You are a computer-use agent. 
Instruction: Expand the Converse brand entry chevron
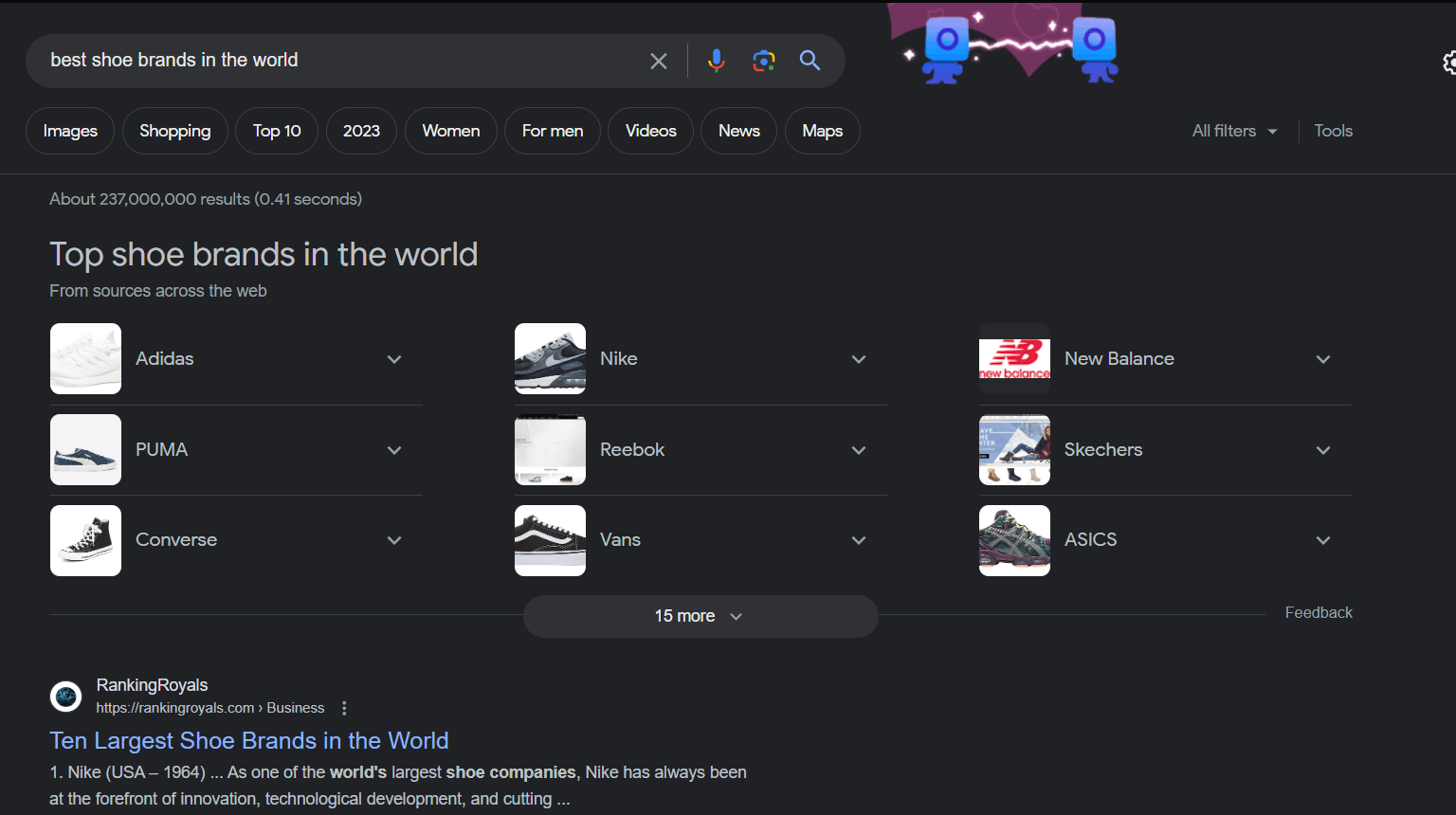pyautogui.click(x=394, y=540)
